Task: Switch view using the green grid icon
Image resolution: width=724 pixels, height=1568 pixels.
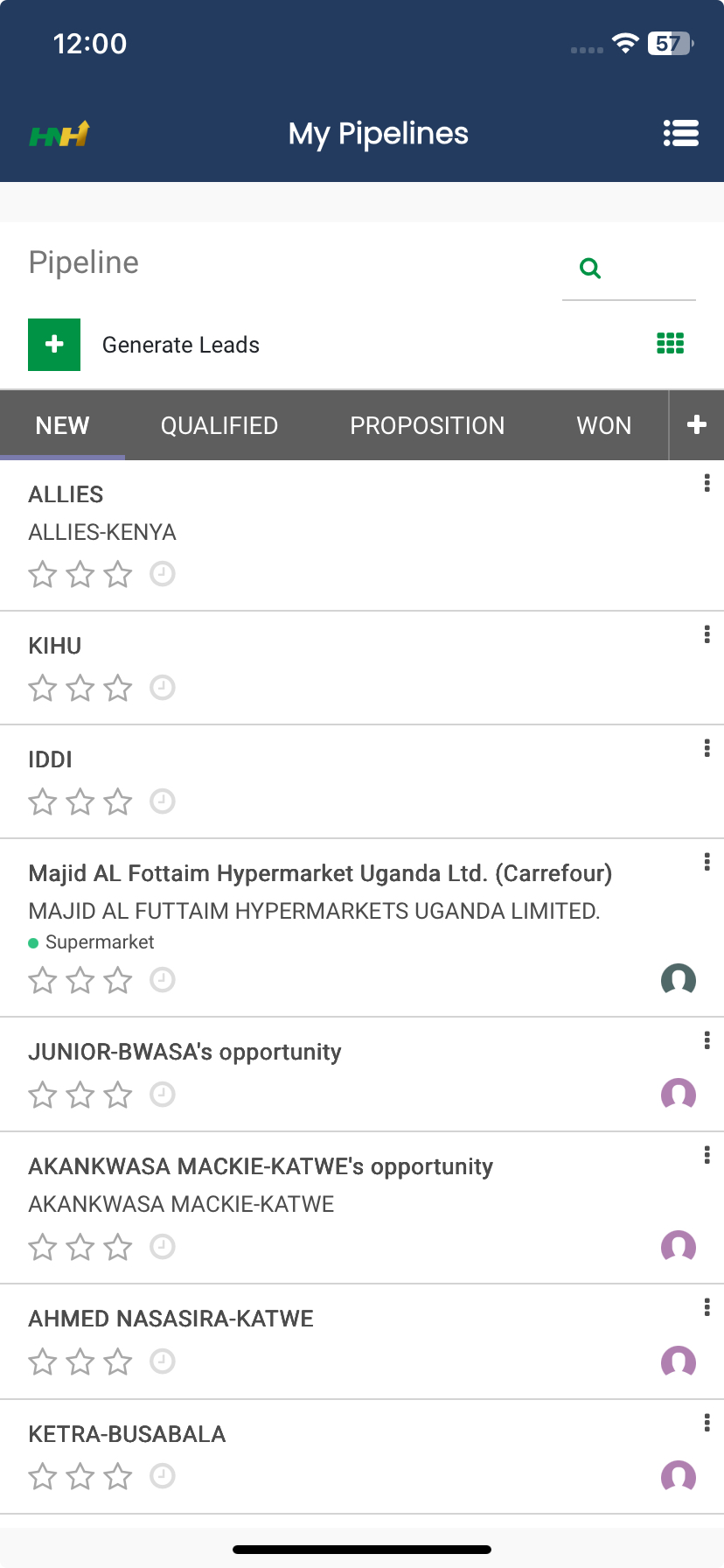Action: 670,344
